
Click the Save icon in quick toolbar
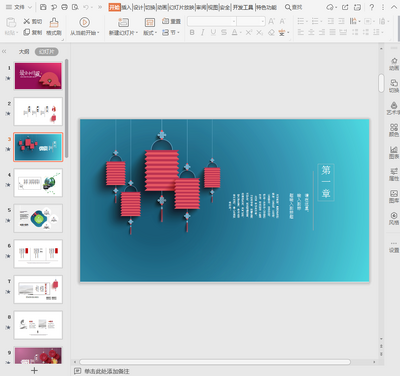coord(43,7)
